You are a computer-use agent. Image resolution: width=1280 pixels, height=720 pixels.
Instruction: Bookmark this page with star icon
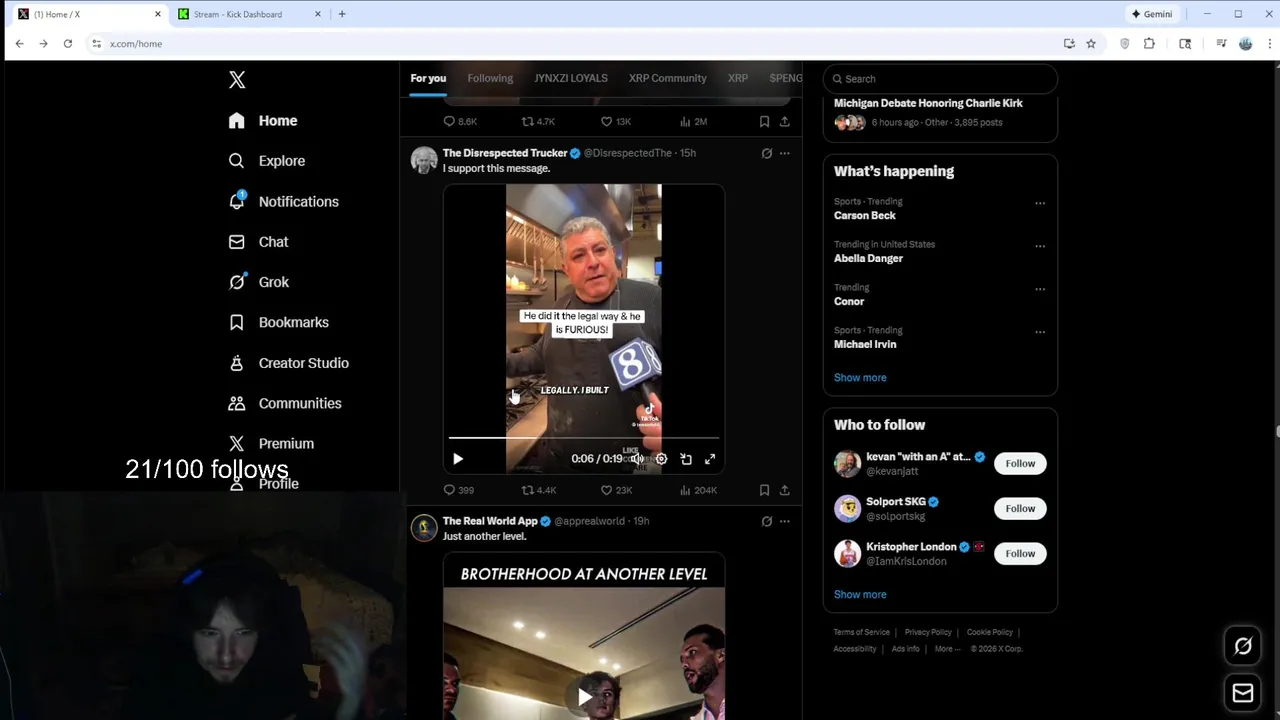[1091, 44]
